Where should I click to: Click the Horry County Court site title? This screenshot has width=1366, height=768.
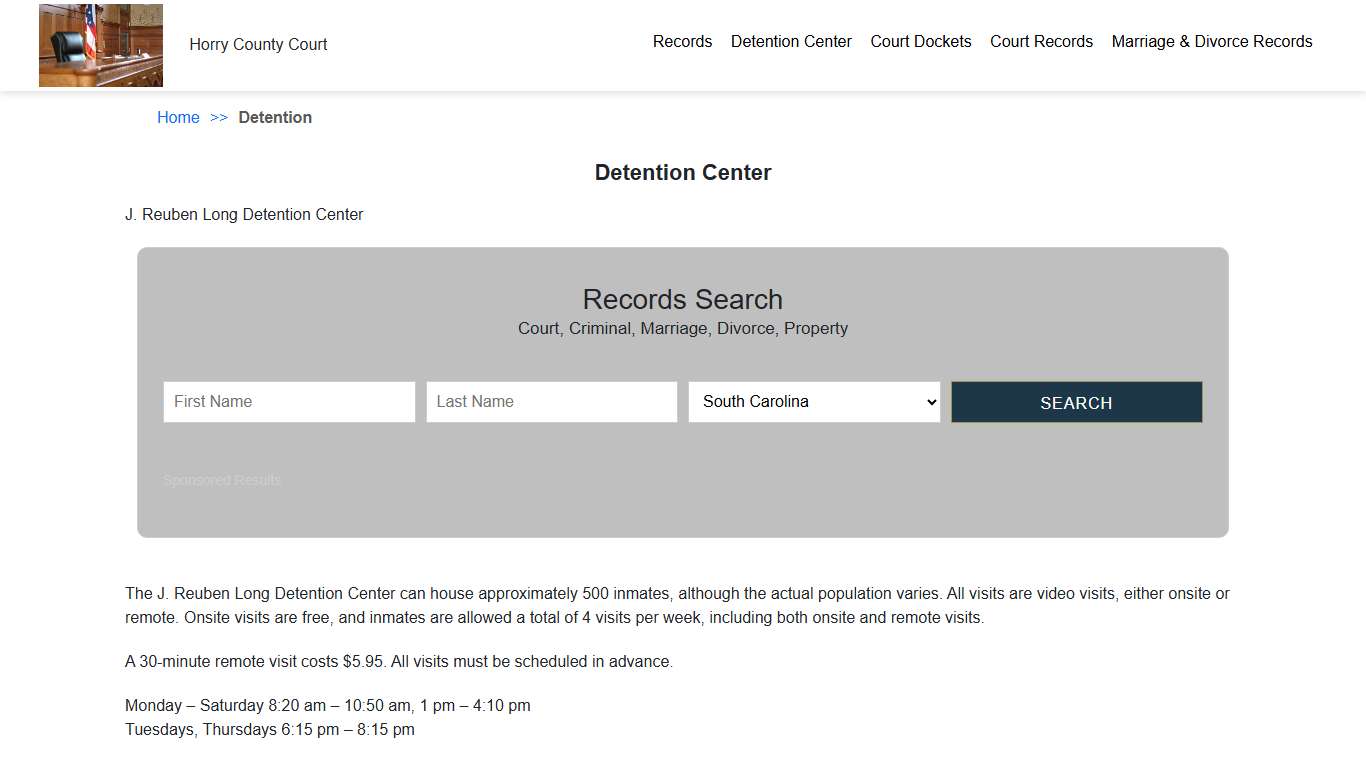click(x=258, y=44)
